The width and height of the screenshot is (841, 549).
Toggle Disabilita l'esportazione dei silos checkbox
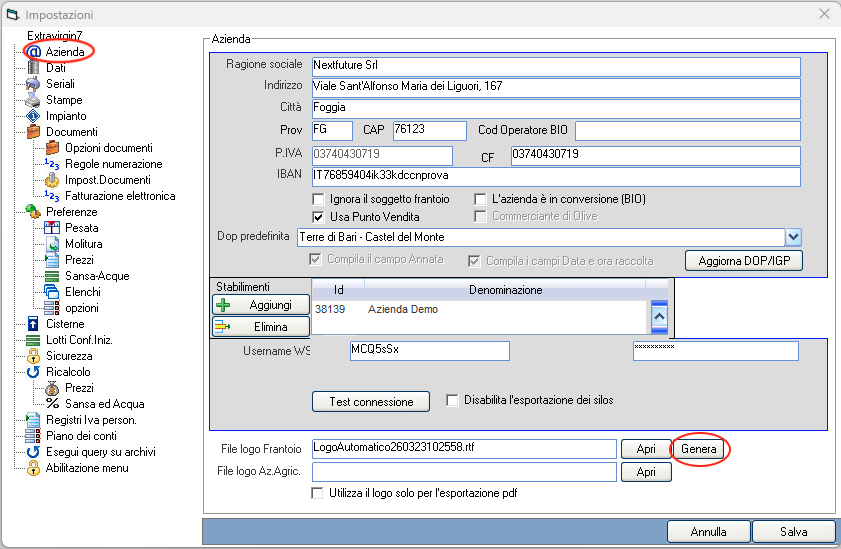coord(452,400)
